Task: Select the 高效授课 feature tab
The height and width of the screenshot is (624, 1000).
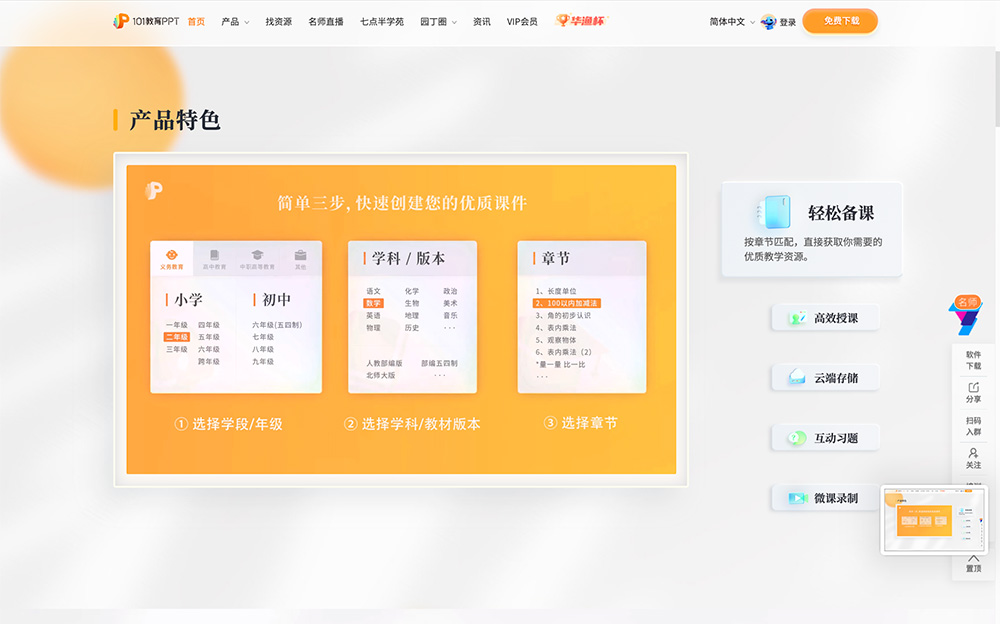Action: [825, 318]
